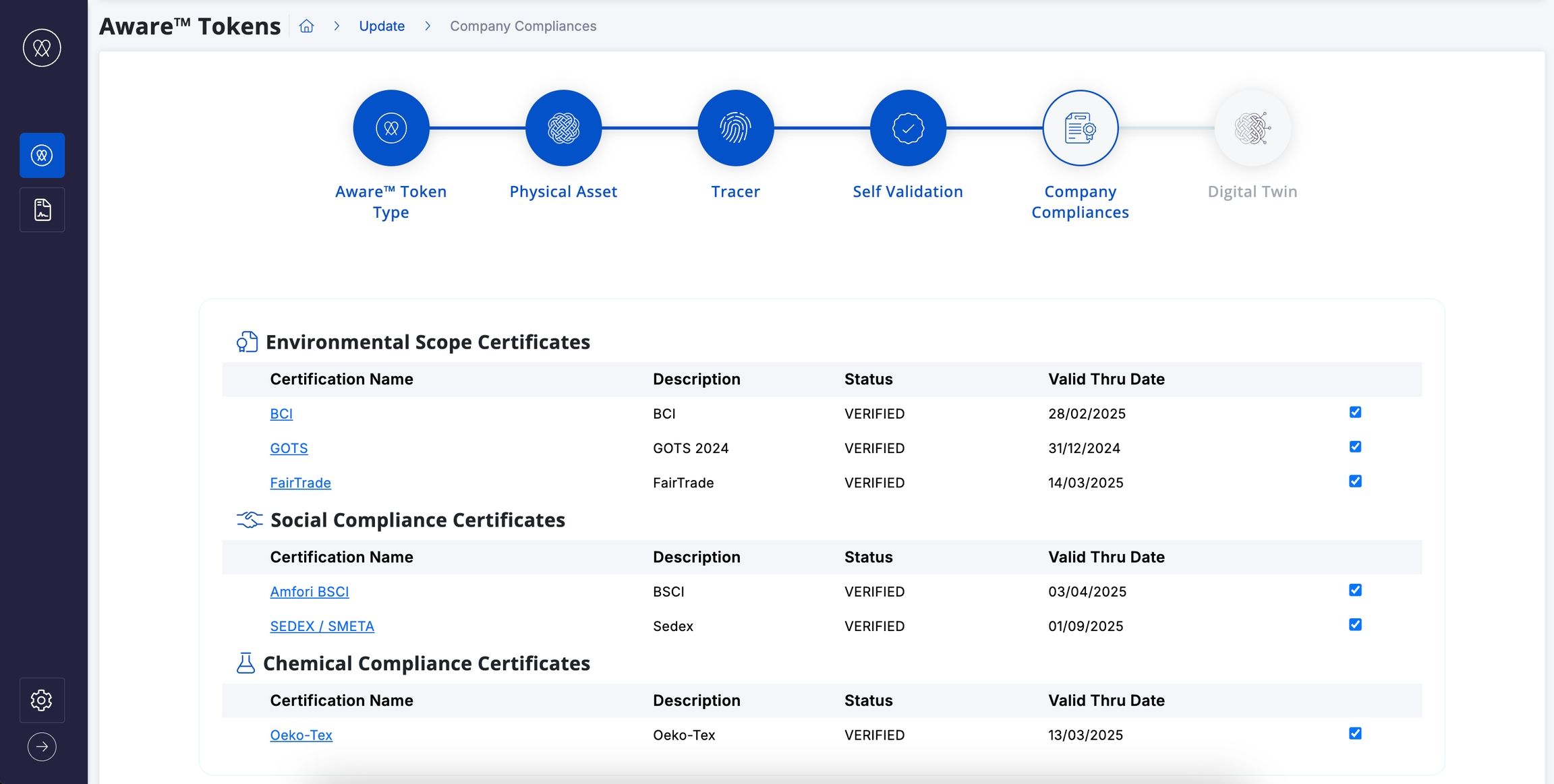Viewport: 1554px width, 784px height.
Task: Uncheck the GOTS certificate checkbox
Action: 1355,446
